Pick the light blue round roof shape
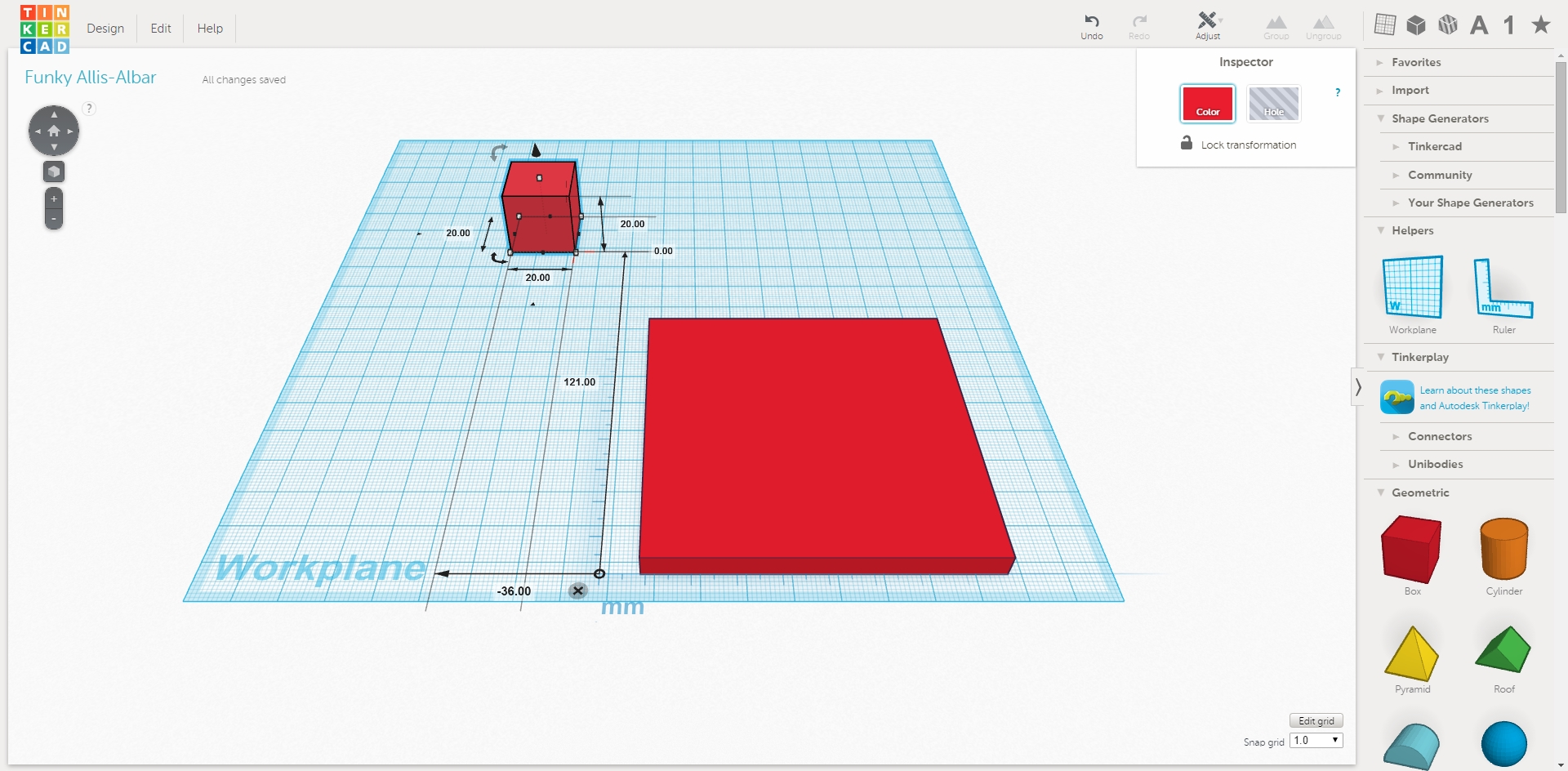 point(1413,746)
